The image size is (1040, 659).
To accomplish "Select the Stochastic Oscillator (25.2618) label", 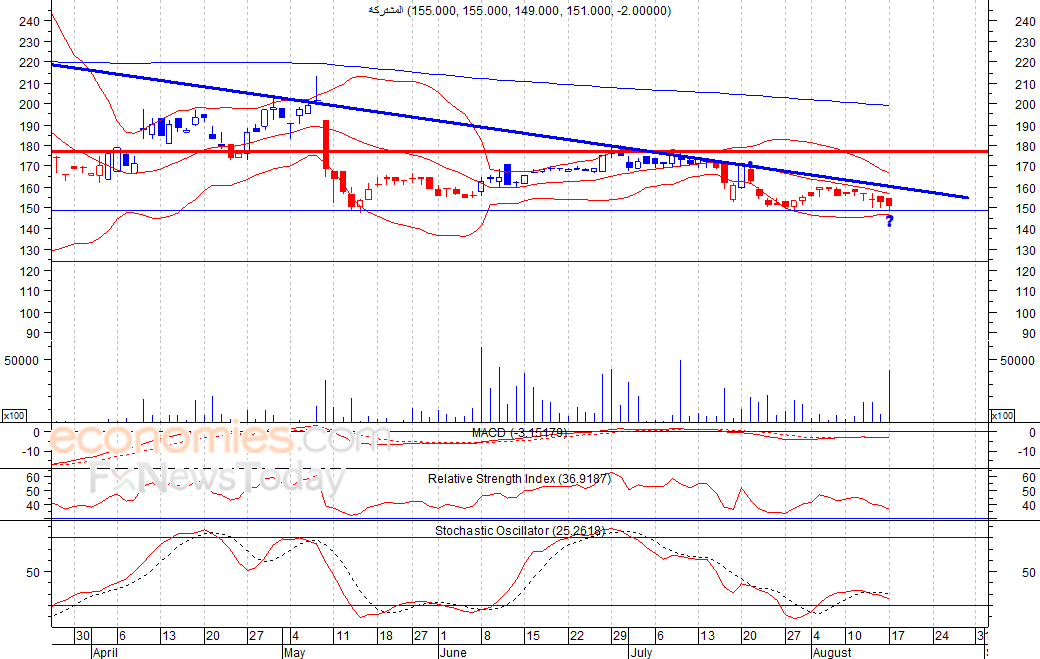I will tap(520, 530).
